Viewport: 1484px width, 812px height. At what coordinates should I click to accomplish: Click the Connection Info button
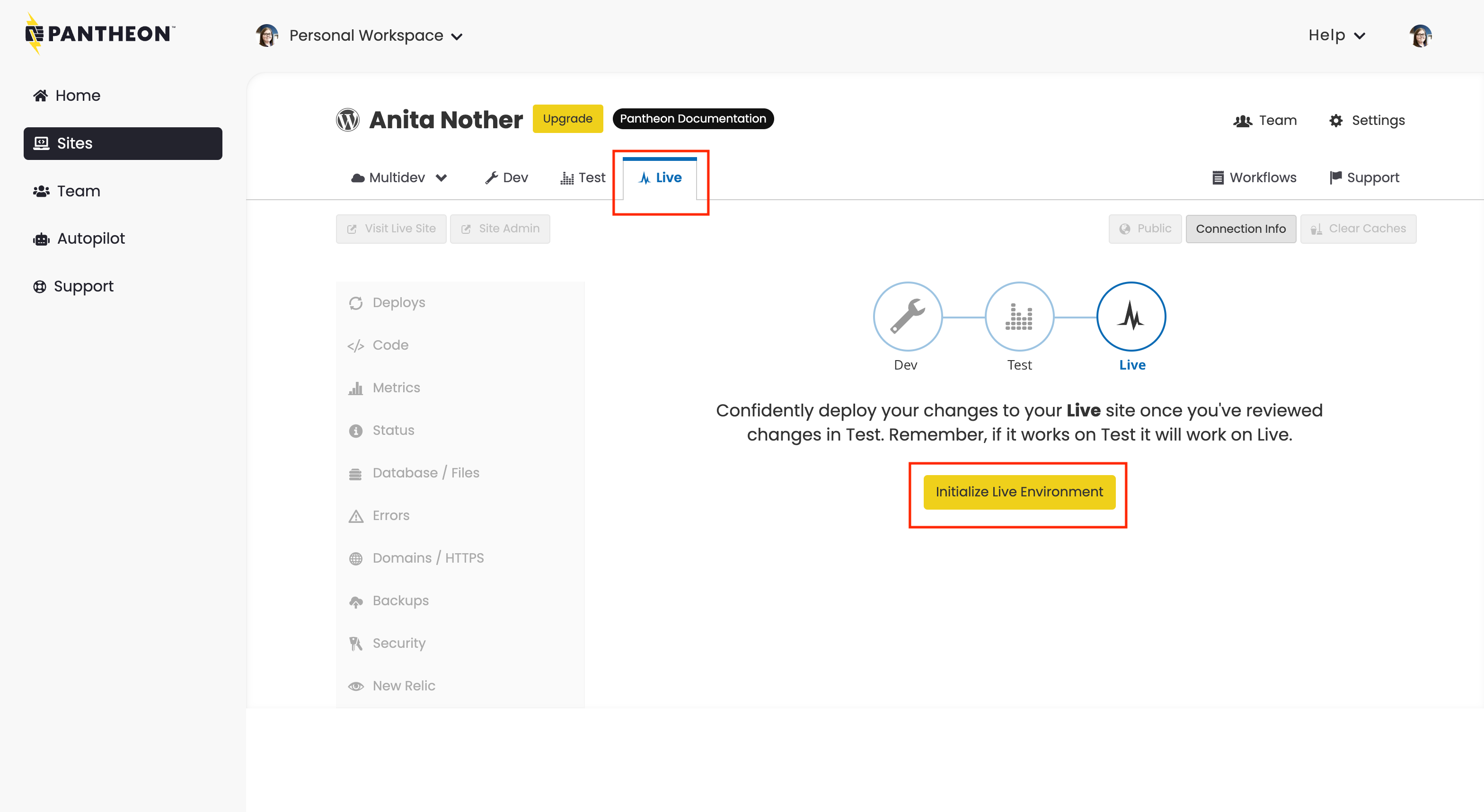(1240, 229)
